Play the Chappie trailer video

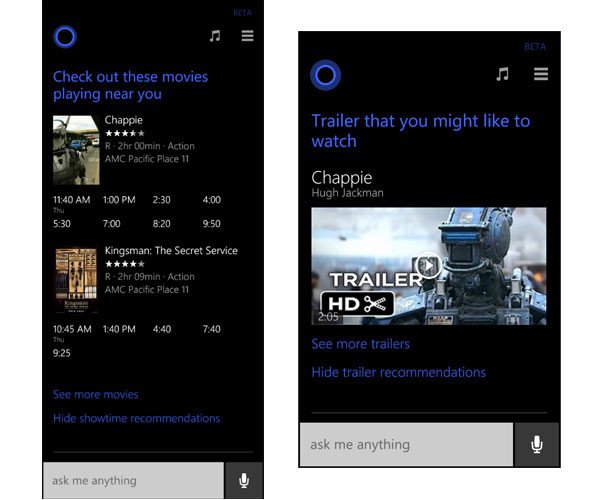coord(429,266)
